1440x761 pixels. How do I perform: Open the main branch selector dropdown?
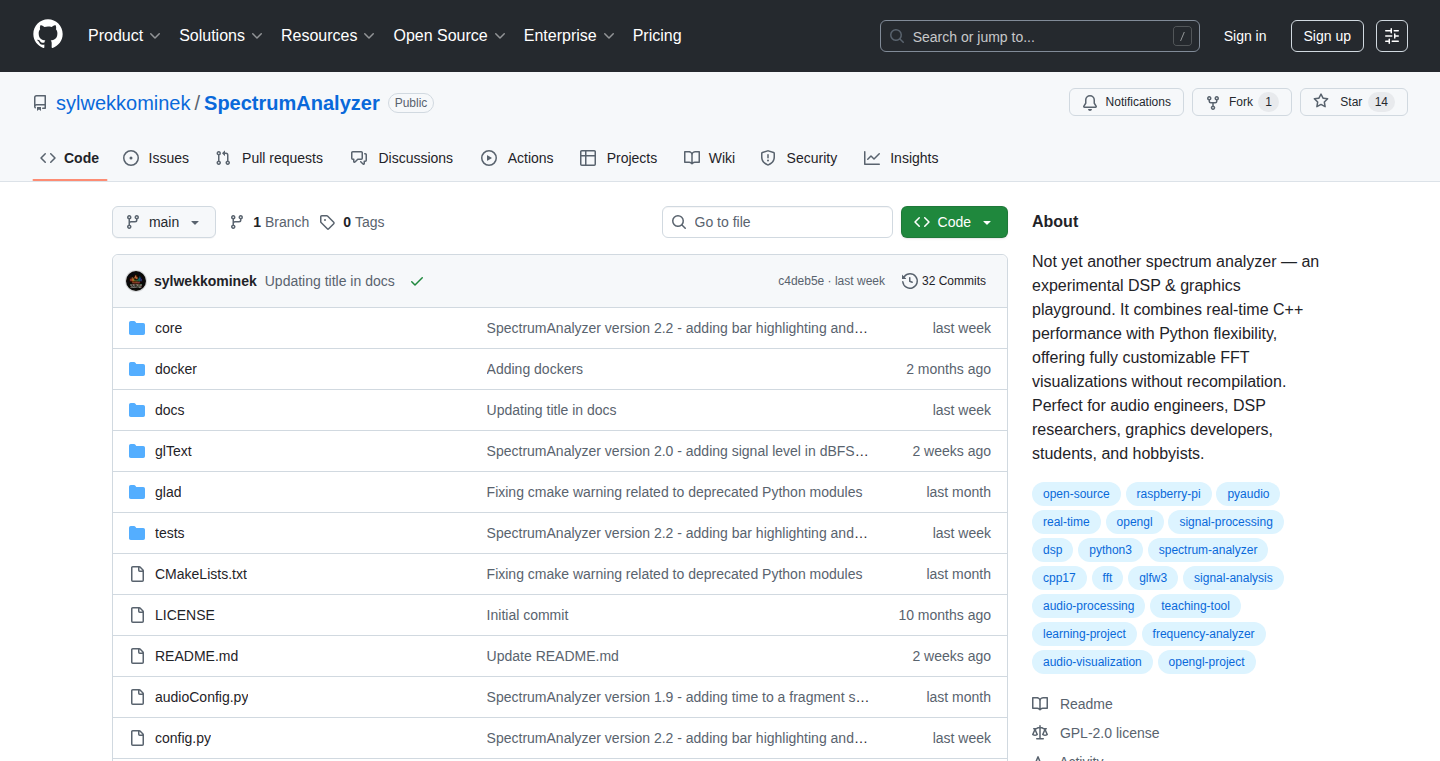[x=164, y=222]
